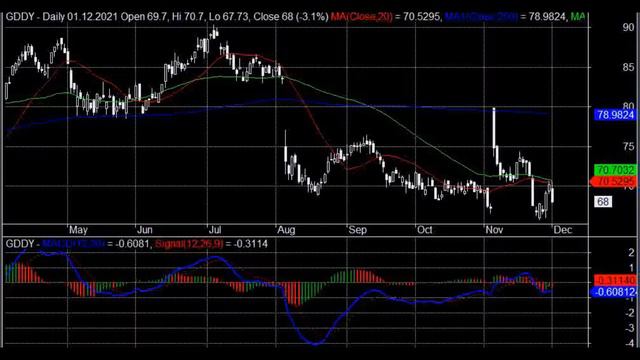Screen dimensions: 640x360
Task: Click the "Lo 67.73" value in header
Action: click(x=228, y=17)
